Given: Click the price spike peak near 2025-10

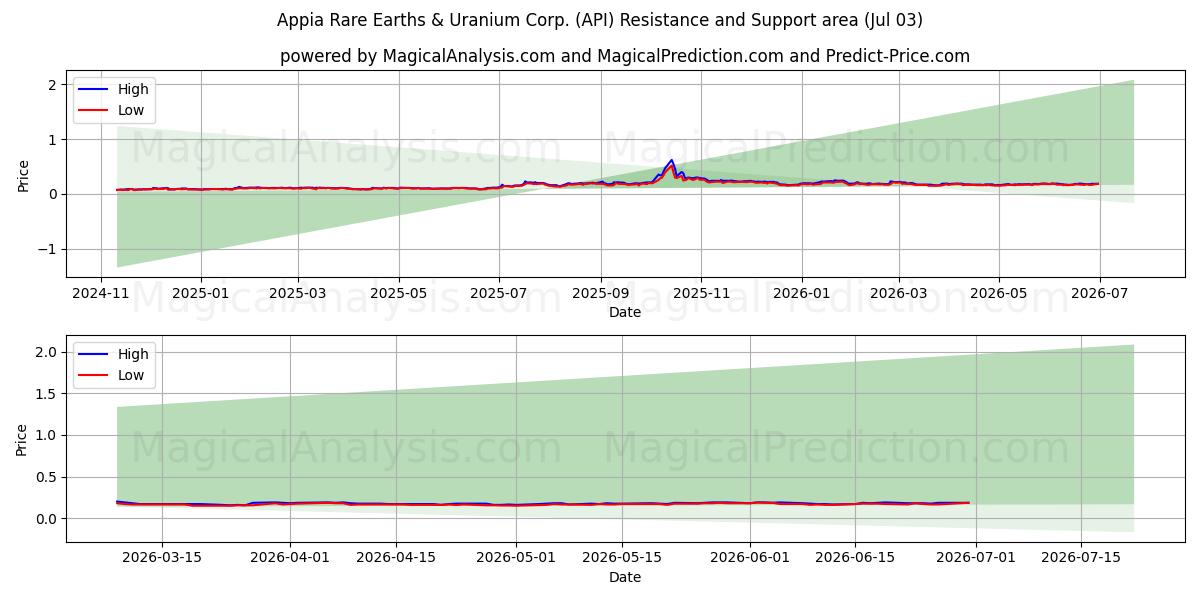Looking at the screenshot, I should pyautogui.click(x=672, y=160).
